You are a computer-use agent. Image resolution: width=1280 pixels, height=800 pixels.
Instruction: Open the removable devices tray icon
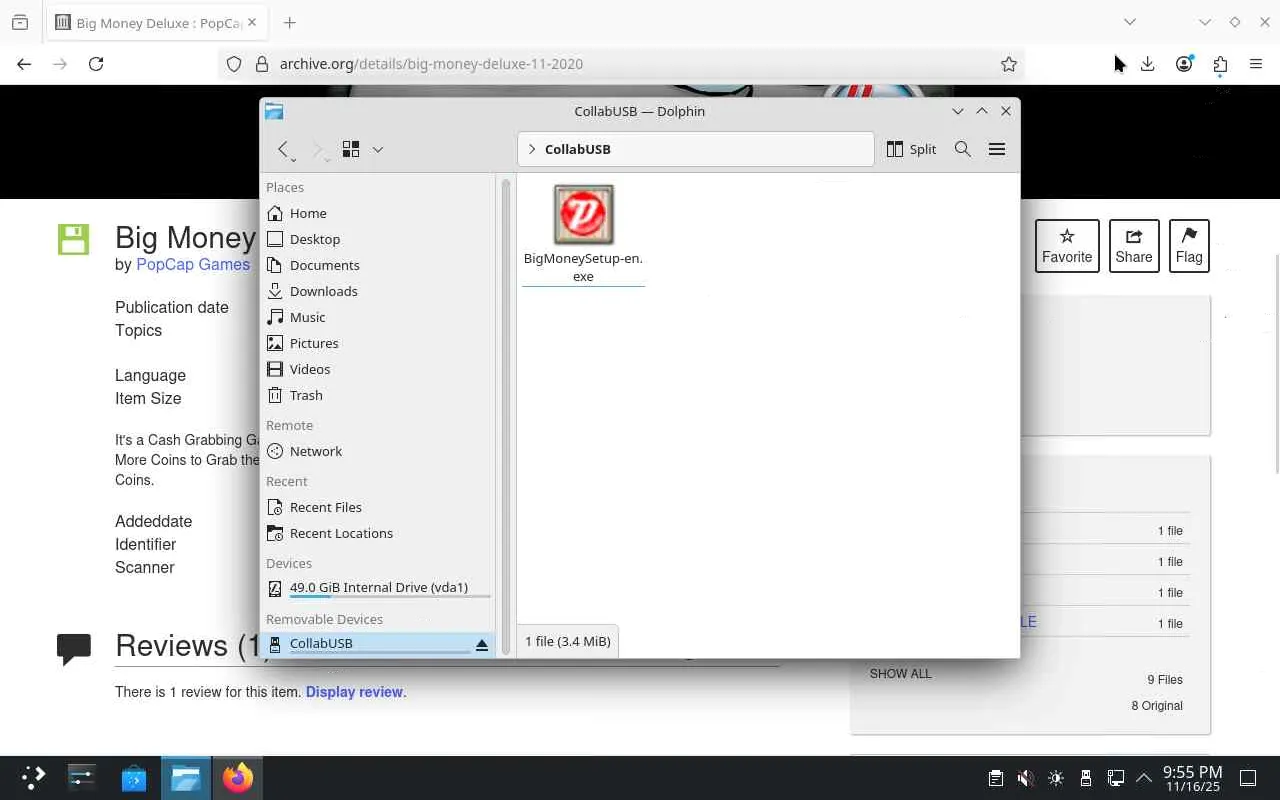[x=1086, y=778]
